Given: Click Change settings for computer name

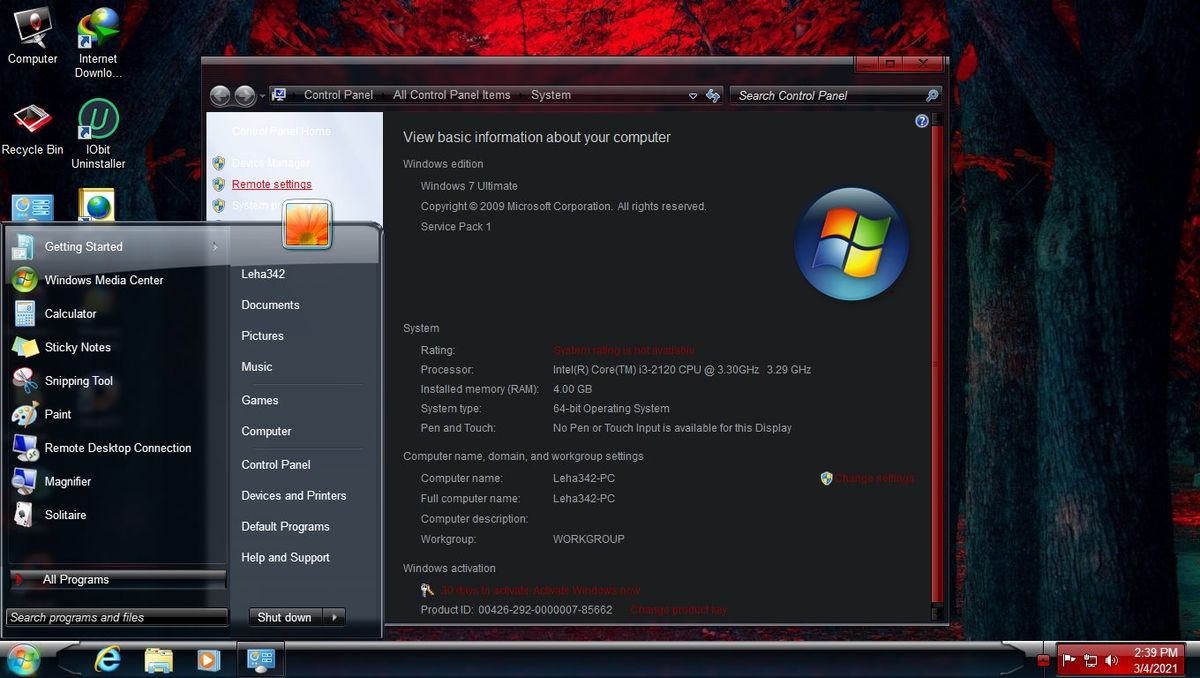Looking at the screenshot, I should (875, 478).
